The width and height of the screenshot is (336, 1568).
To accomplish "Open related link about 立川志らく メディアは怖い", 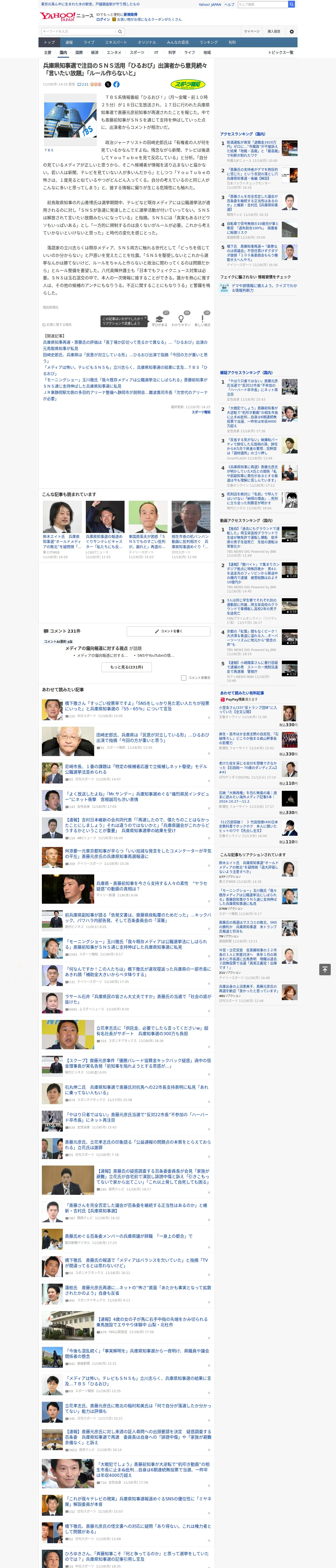I will click(125, 370).
